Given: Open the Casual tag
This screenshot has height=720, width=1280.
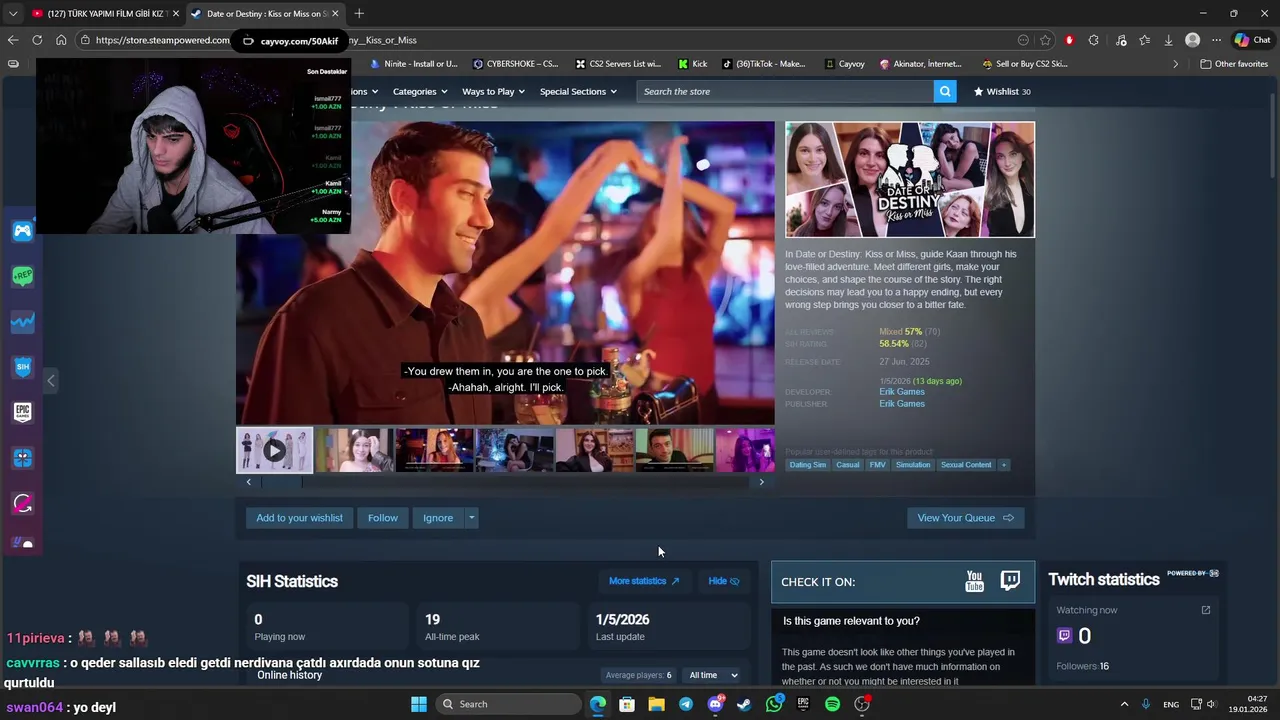Looking at the screenshot, I should pyautogui.click(x=848, y=465).
